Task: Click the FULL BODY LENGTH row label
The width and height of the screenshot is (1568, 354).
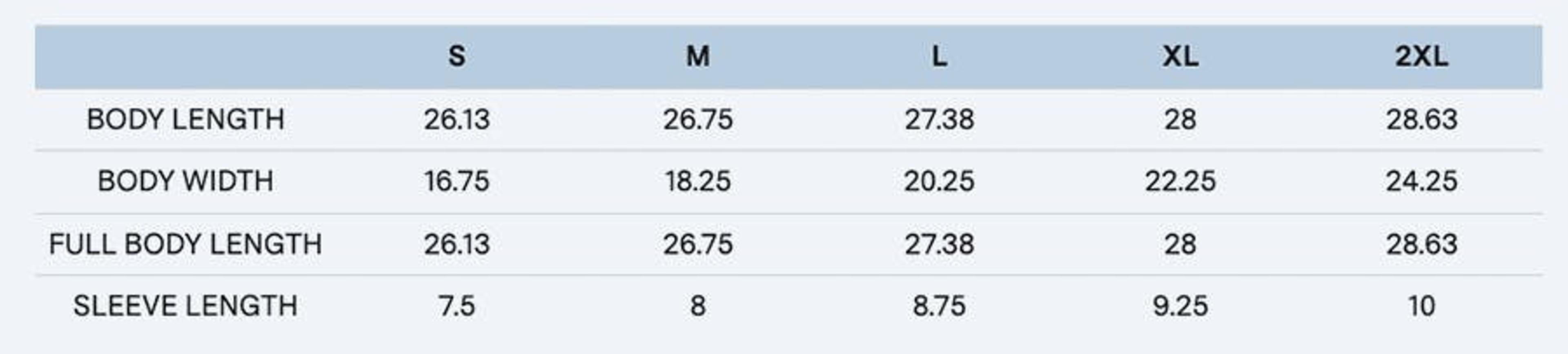Action: coord(186,244)
